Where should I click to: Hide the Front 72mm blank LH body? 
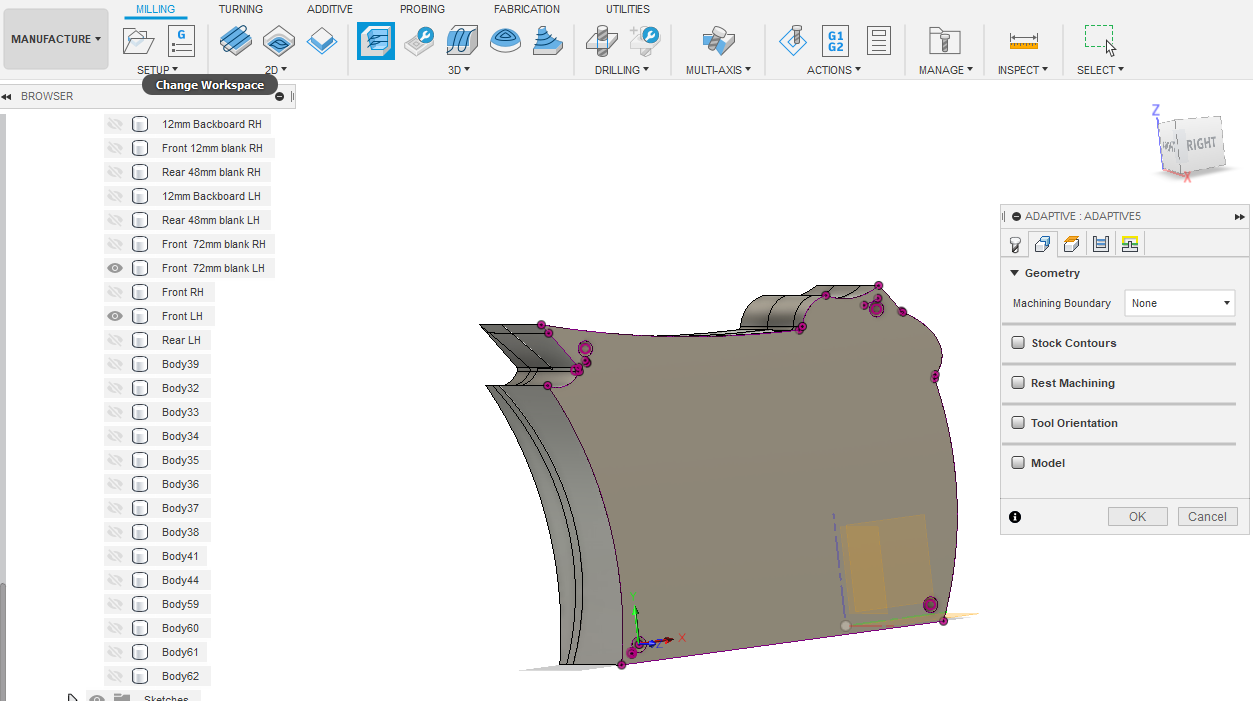pos(115,268)
